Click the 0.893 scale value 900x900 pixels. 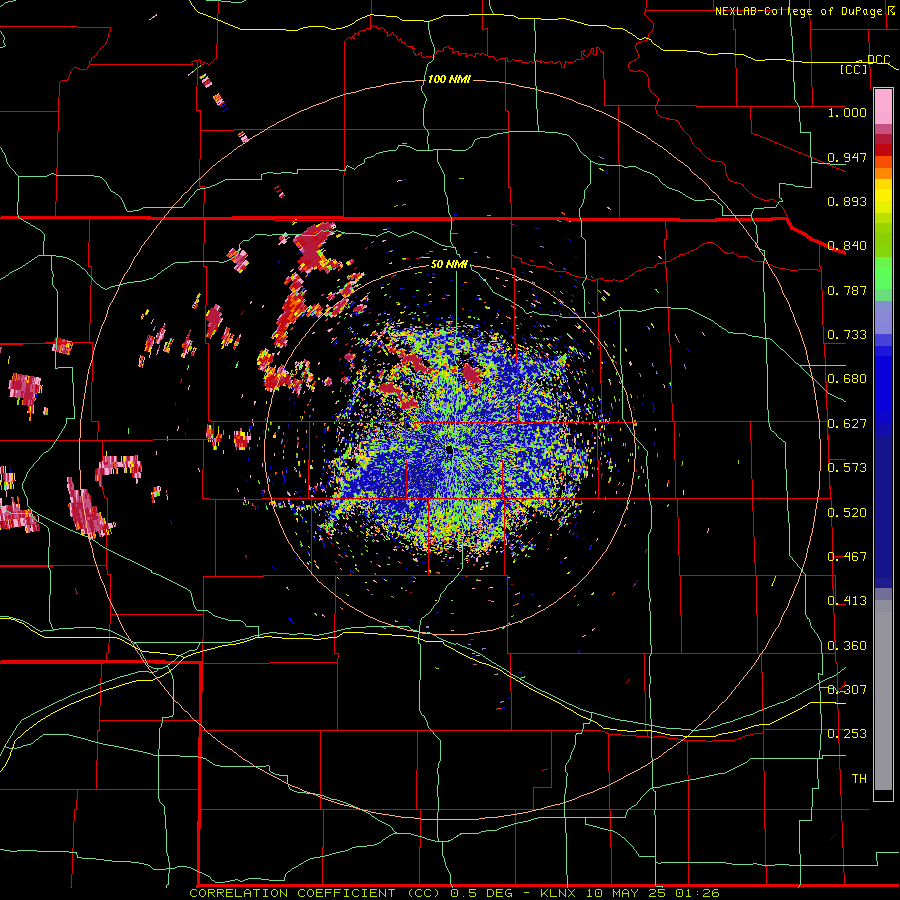847,201
